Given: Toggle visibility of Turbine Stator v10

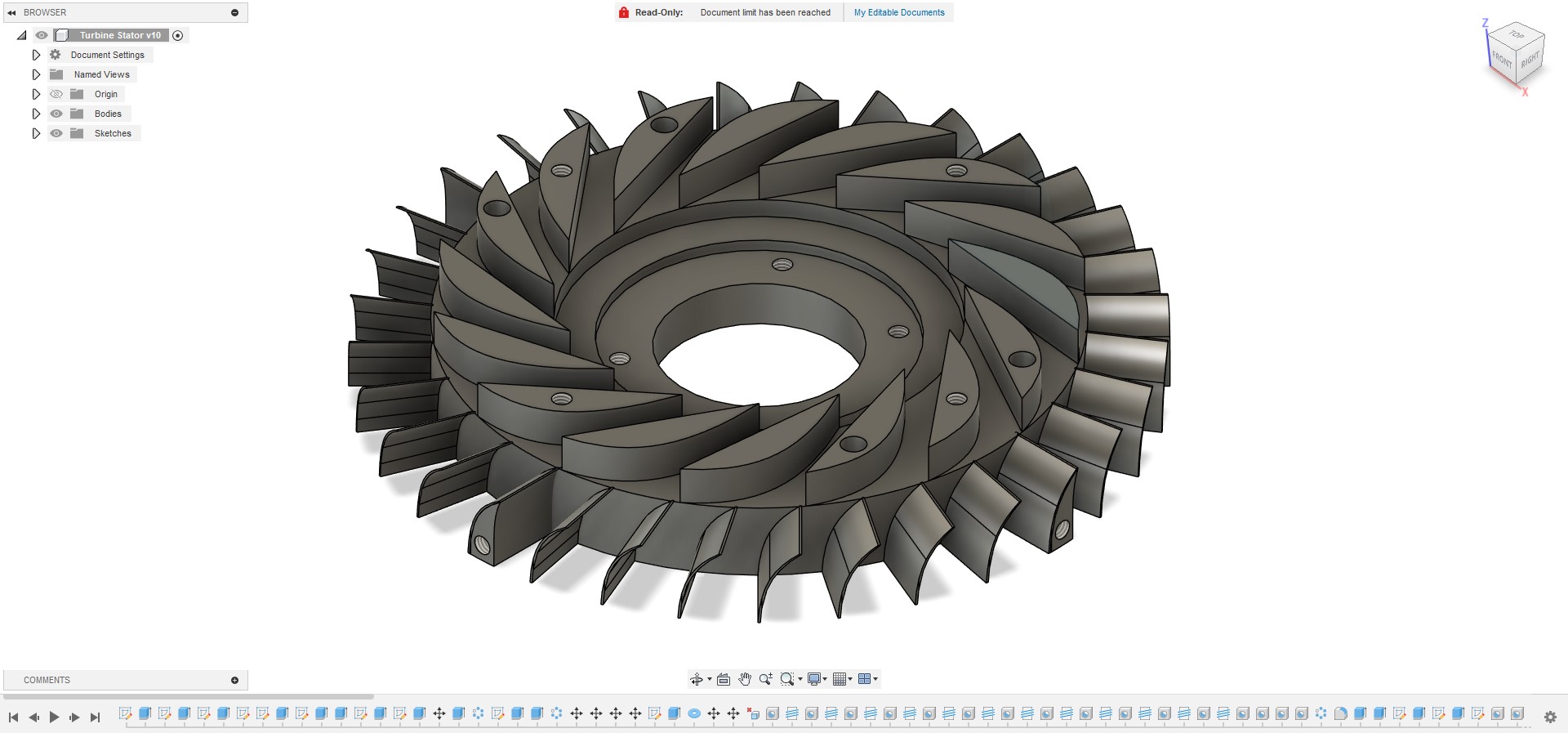Looking at the screenshot, I should pyautogui.click(x=42, y=35).
